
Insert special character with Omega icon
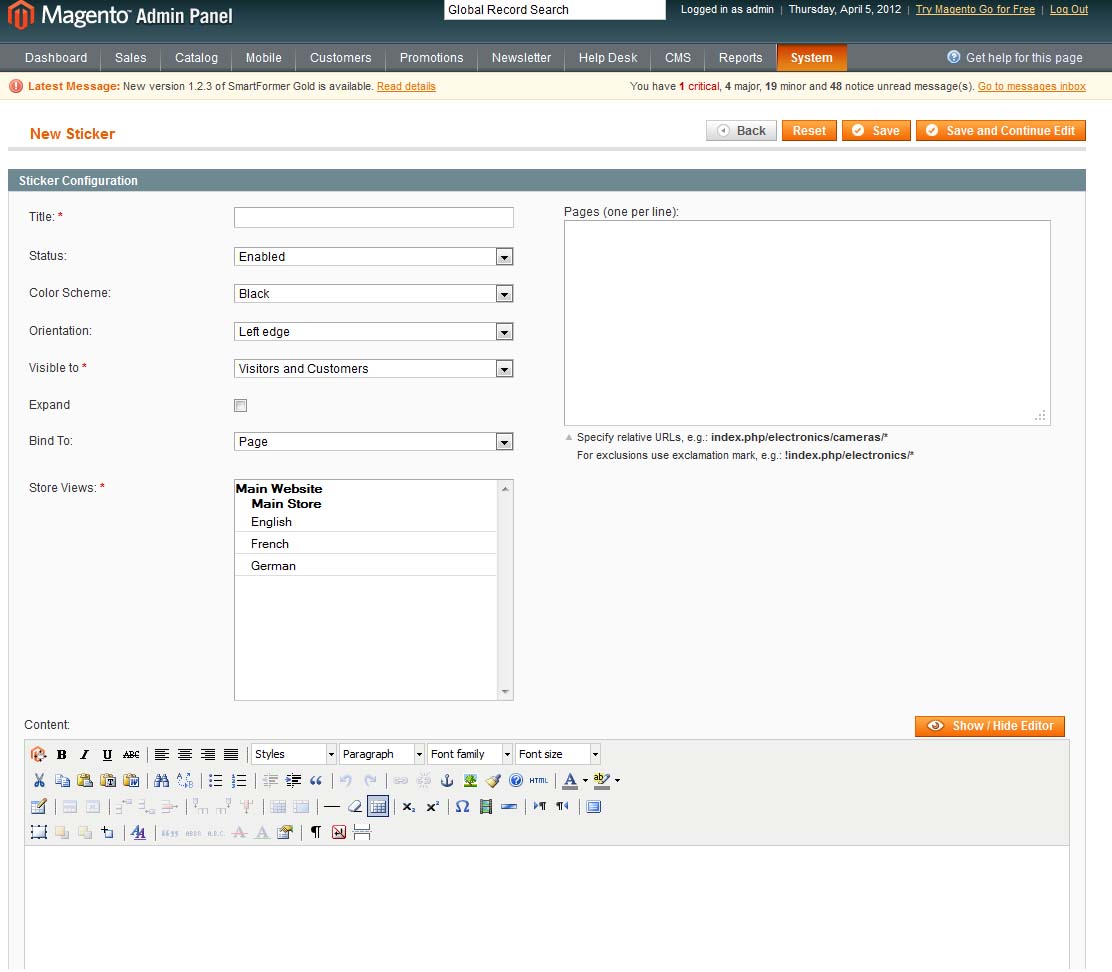coord(462,807)
